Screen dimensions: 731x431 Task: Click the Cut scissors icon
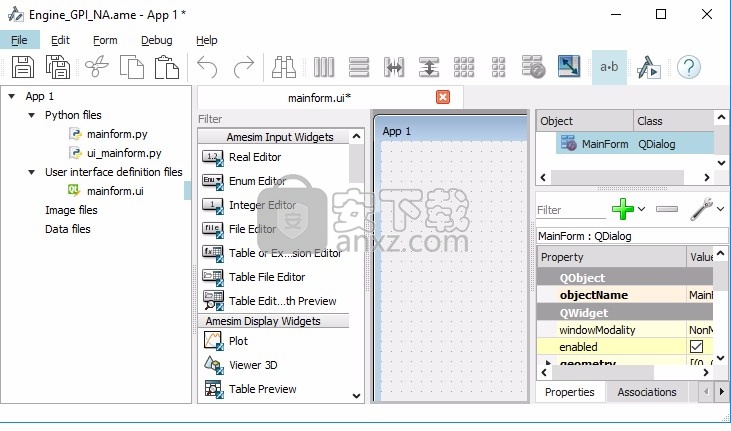click(x=97, y=67)
